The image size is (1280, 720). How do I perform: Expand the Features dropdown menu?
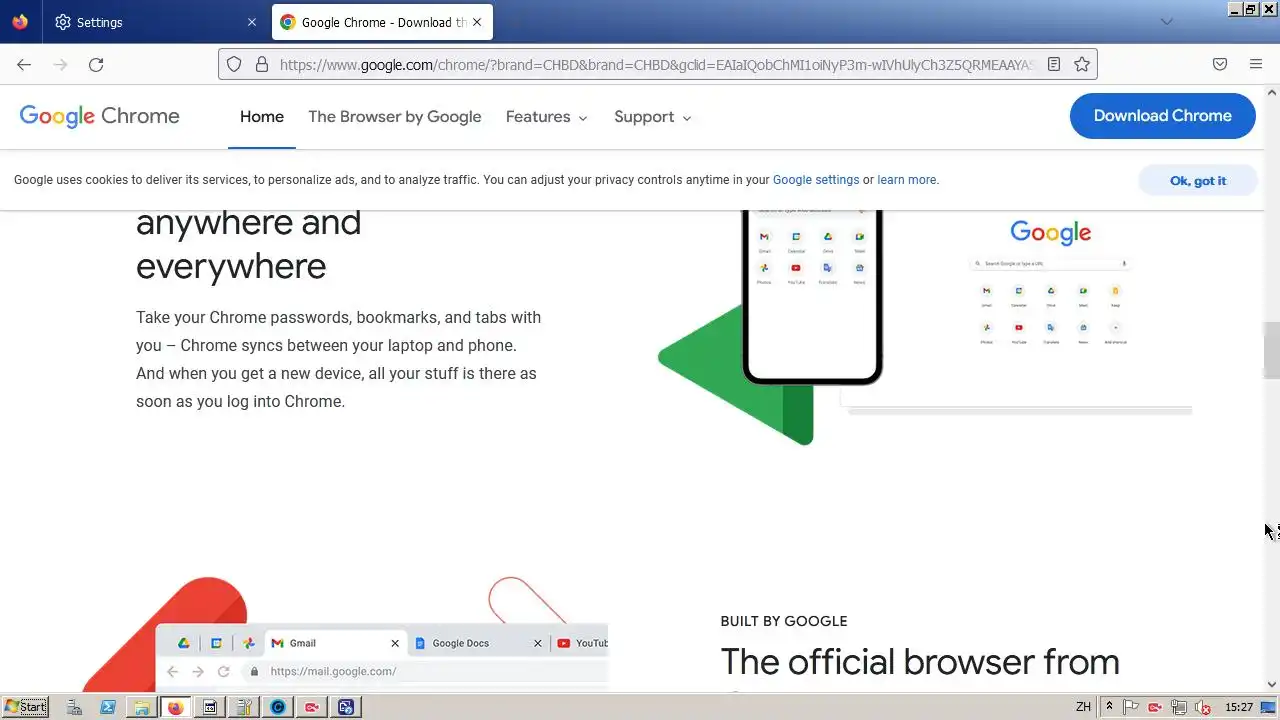[547, 117]
